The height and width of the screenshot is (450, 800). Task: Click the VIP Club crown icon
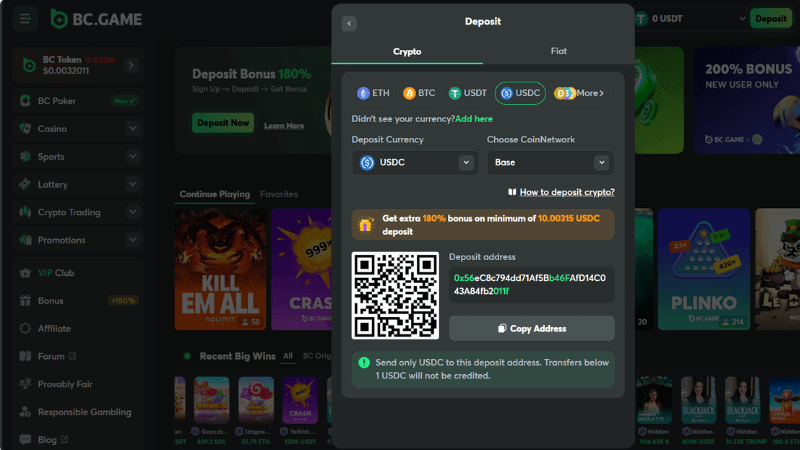pyautogui.click(x=25, y=273)
